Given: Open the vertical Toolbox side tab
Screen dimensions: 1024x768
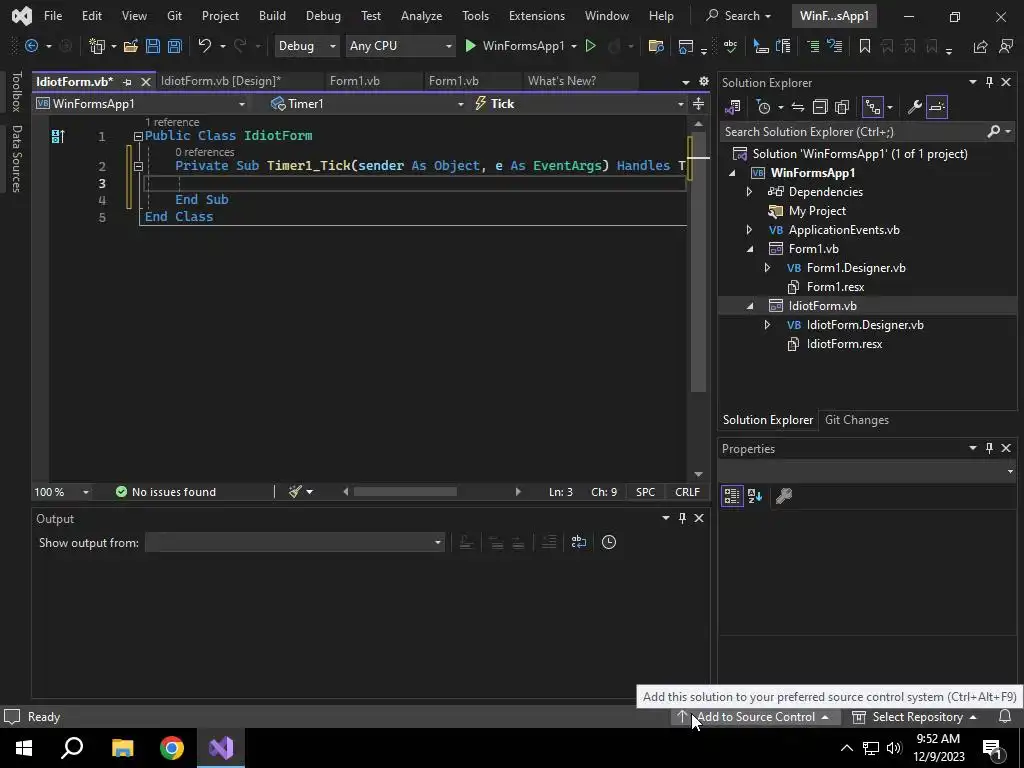Looking at the screenshot, I should point(17,92).
